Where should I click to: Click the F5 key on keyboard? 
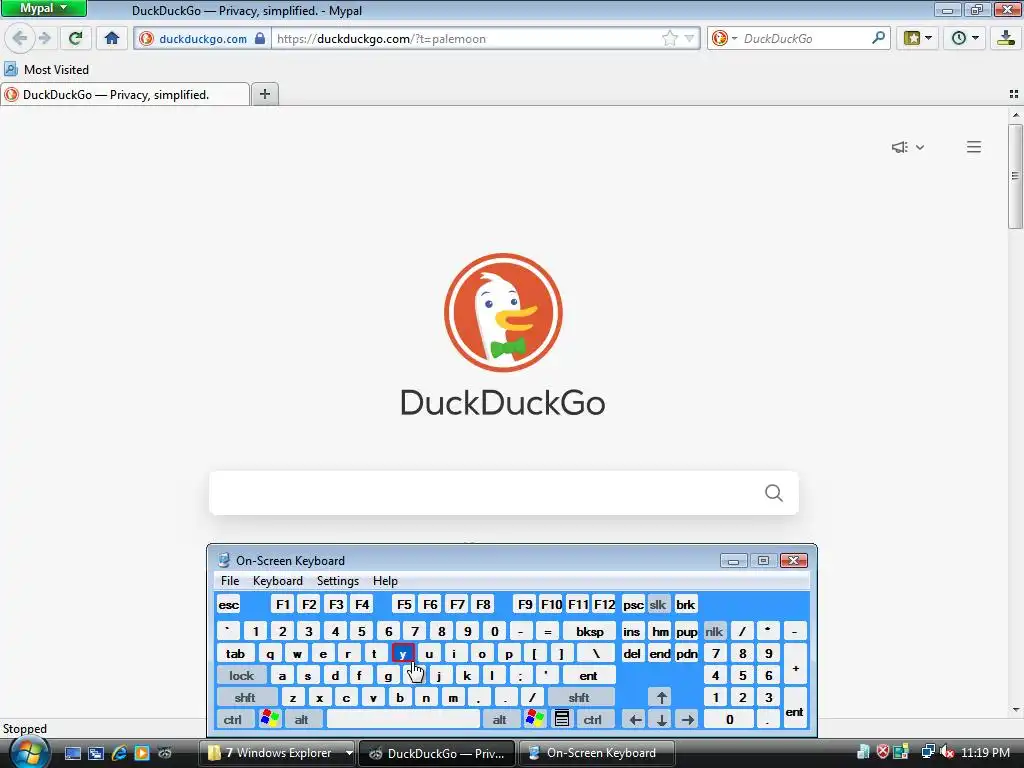[404, 604]
